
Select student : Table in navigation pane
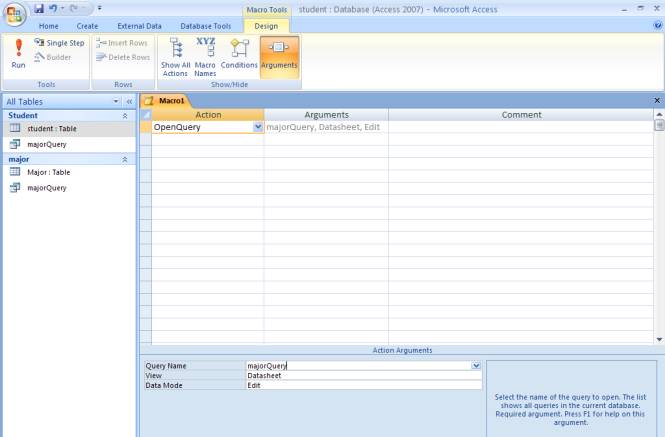click(69, 129)
